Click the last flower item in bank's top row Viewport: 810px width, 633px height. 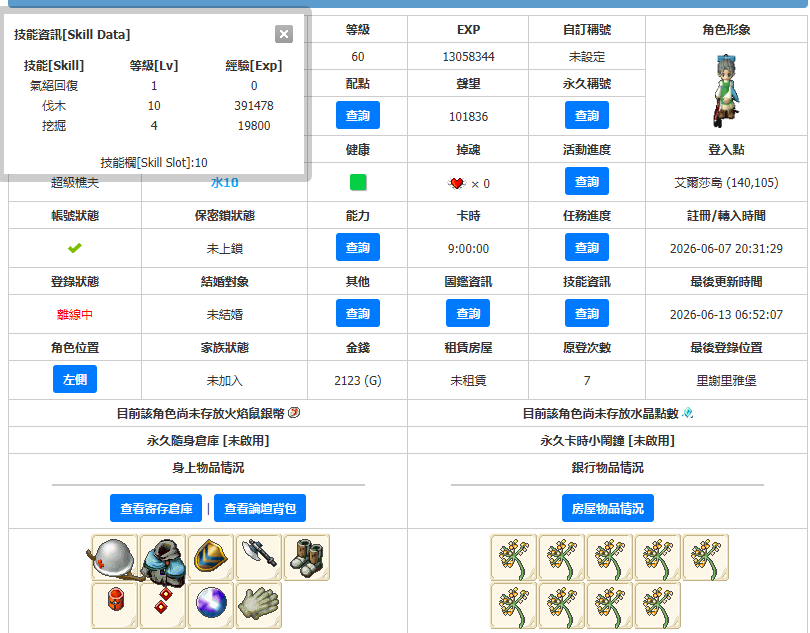coord(706,558)
